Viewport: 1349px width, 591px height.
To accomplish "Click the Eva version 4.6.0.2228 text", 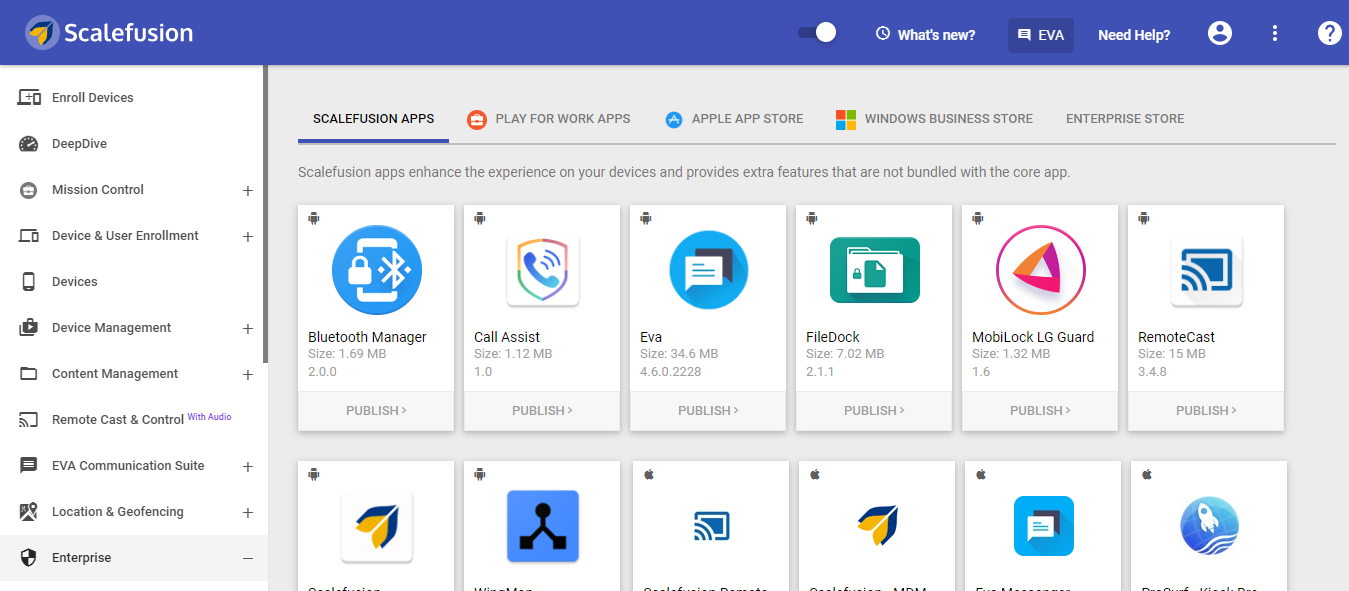I will click(670, 372).
